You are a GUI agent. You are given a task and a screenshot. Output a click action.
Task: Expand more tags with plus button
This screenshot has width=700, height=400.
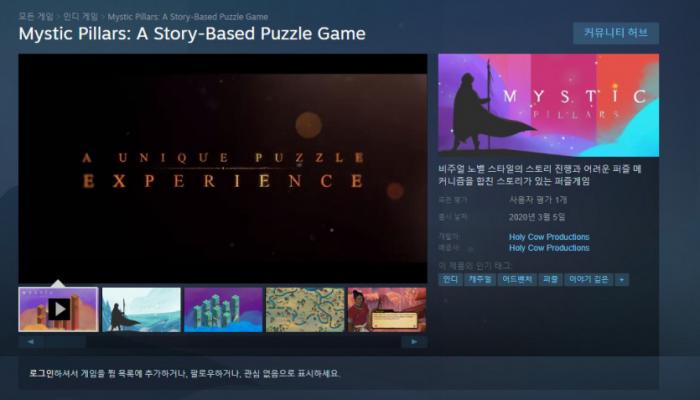tap(622, 280)
